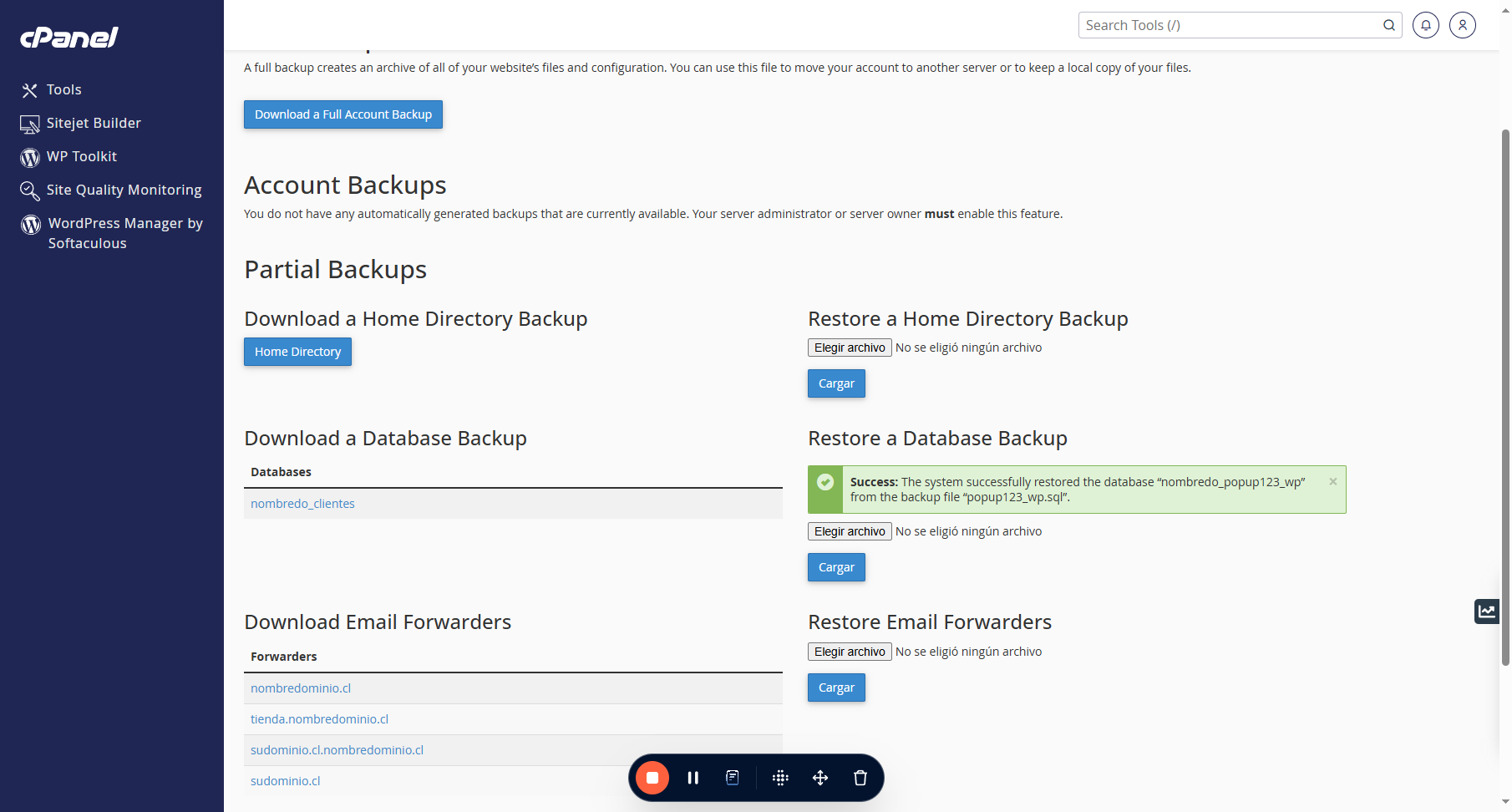Open the Tools sidebar item
Screen dimensions: 1512x812
coord(63,89)
